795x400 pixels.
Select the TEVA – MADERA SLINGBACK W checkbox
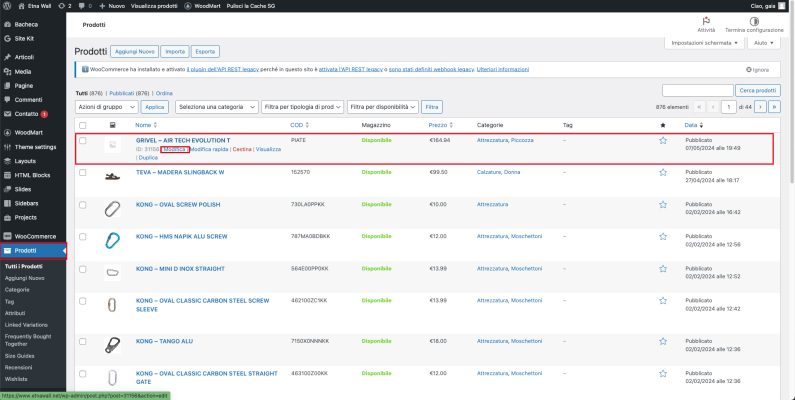coord(83,173)
